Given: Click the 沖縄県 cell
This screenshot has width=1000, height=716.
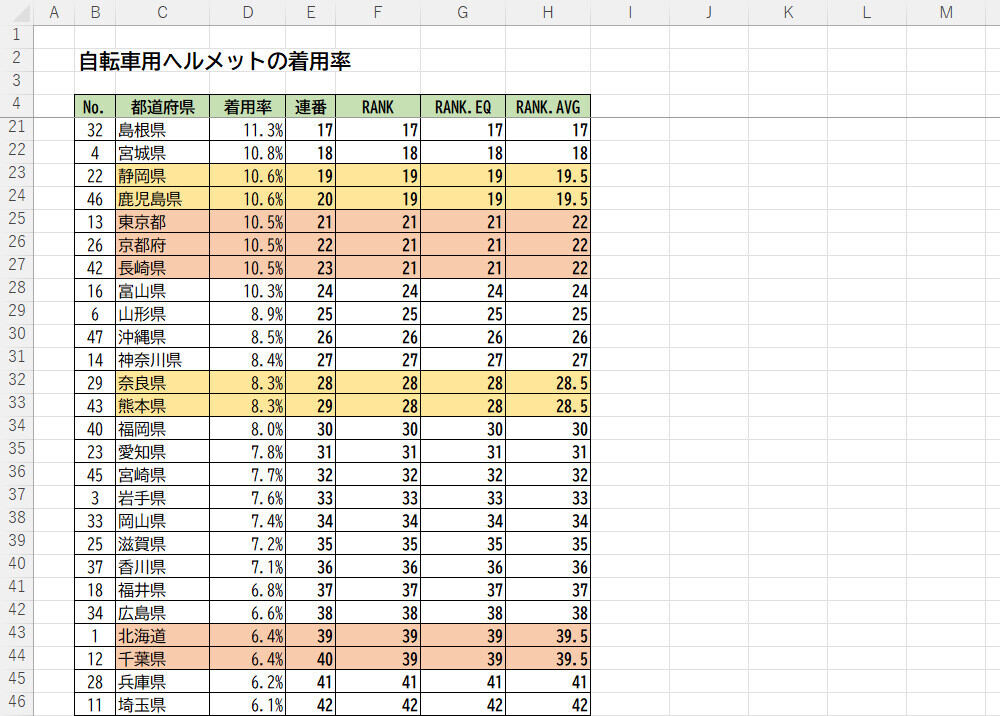Looking at the screenshot, I should [x=162, y=337].
